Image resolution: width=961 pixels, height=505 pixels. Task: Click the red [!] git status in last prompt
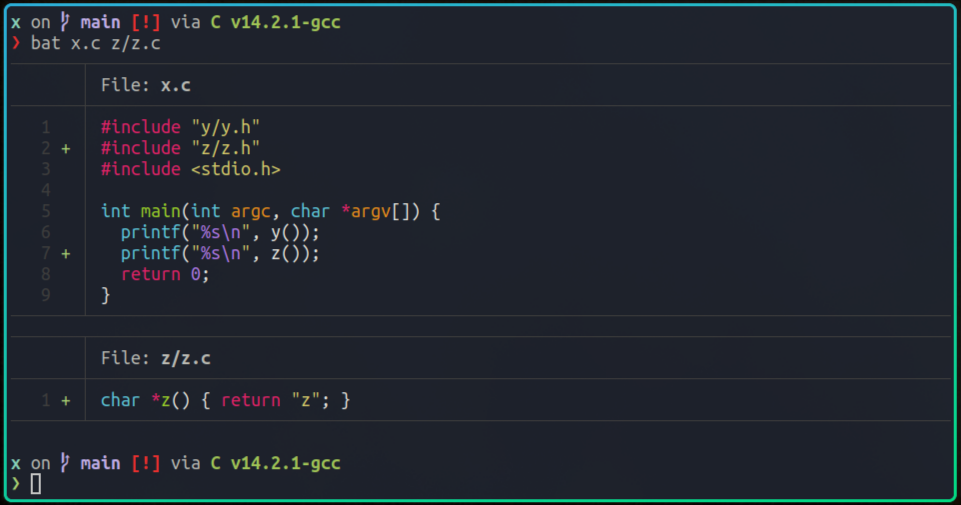(145, 463)
